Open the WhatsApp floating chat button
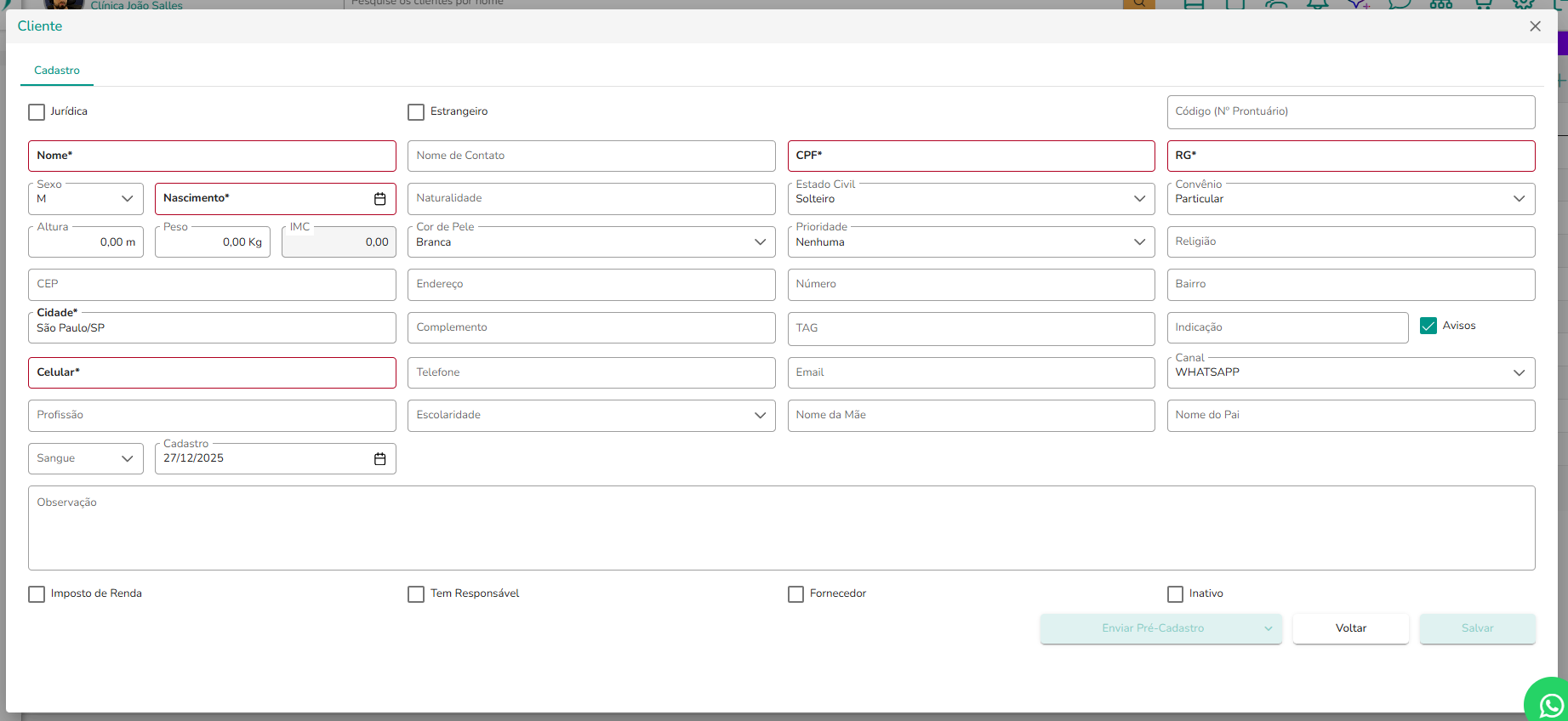 coord(1550,703)
